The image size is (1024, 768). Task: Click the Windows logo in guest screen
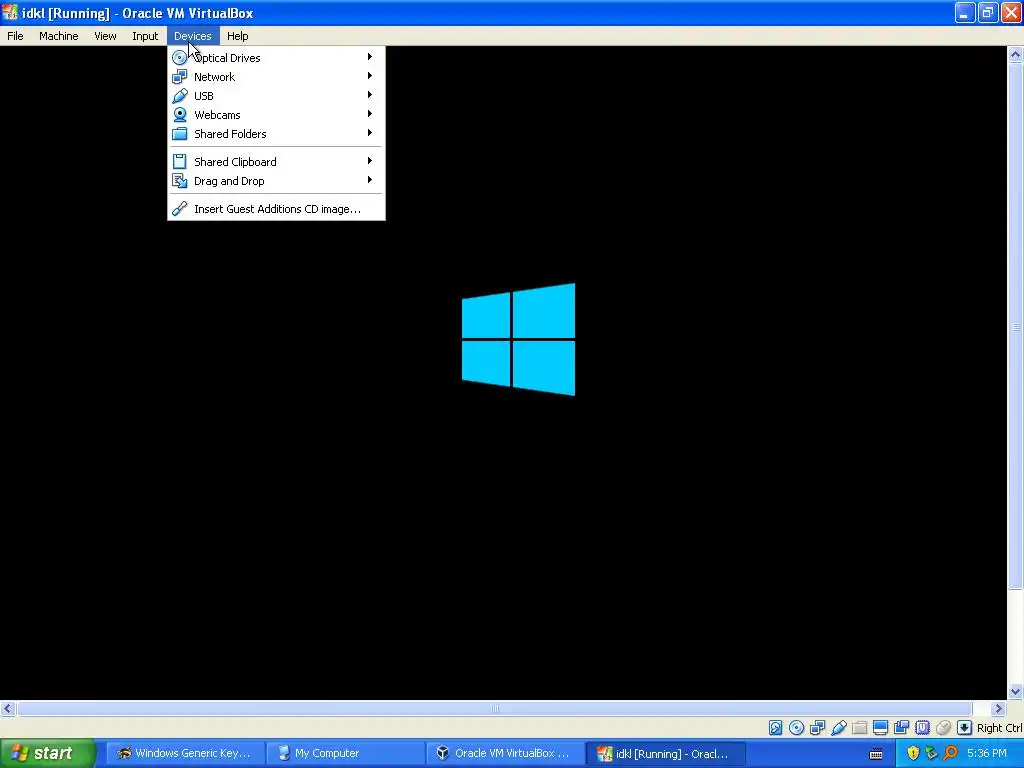click(x=519, y=339)
